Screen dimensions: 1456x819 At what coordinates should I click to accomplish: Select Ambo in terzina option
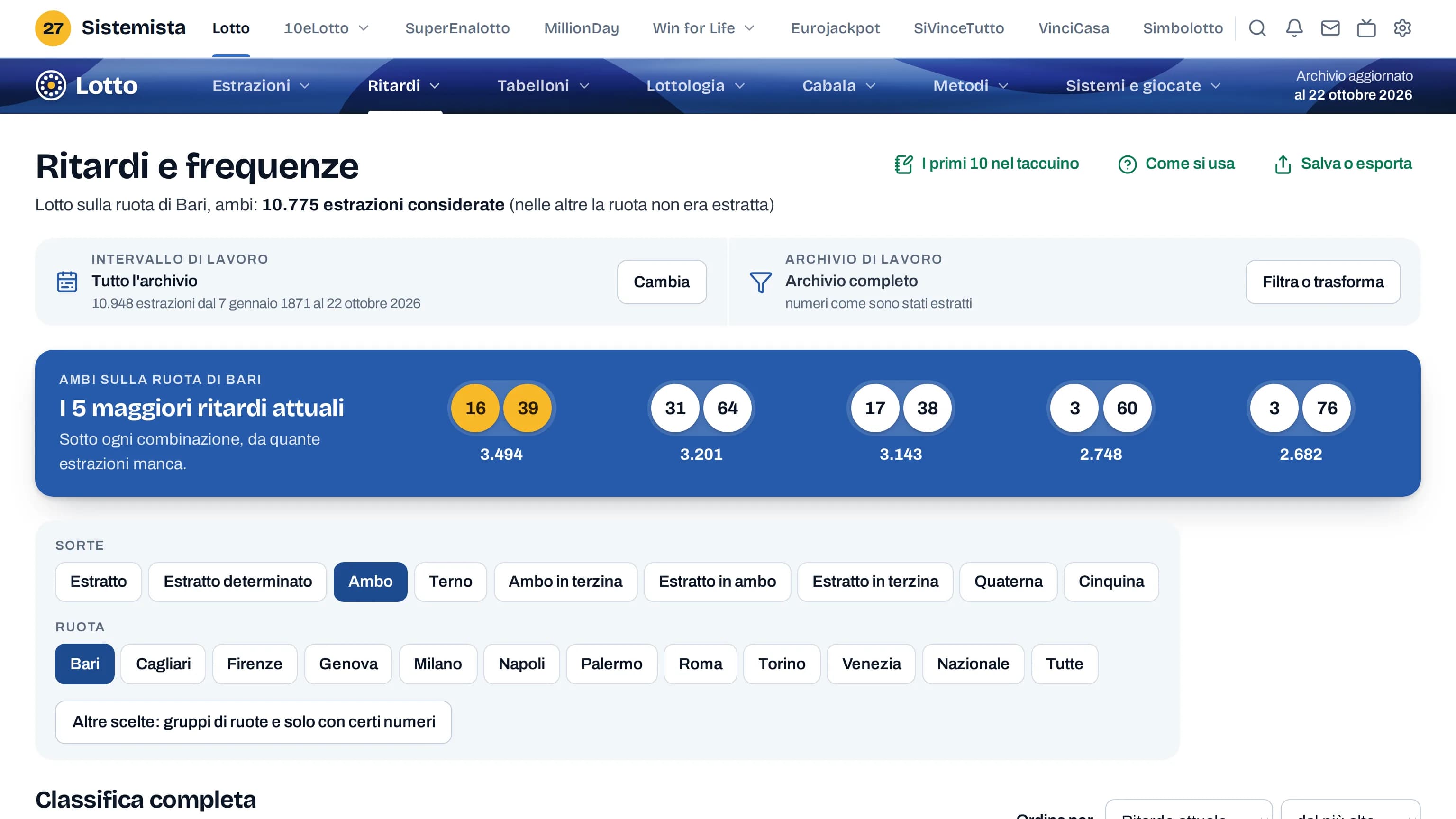pos(565,582)
